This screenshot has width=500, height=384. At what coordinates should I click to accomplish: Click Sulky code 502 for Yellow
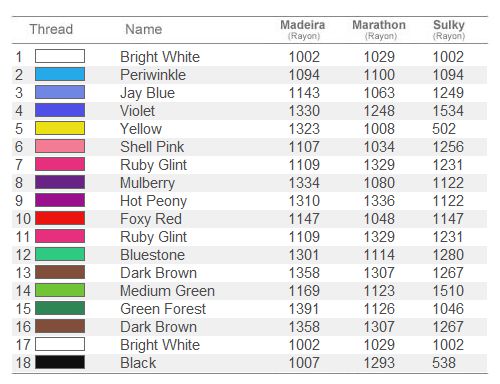click(444, 129)
